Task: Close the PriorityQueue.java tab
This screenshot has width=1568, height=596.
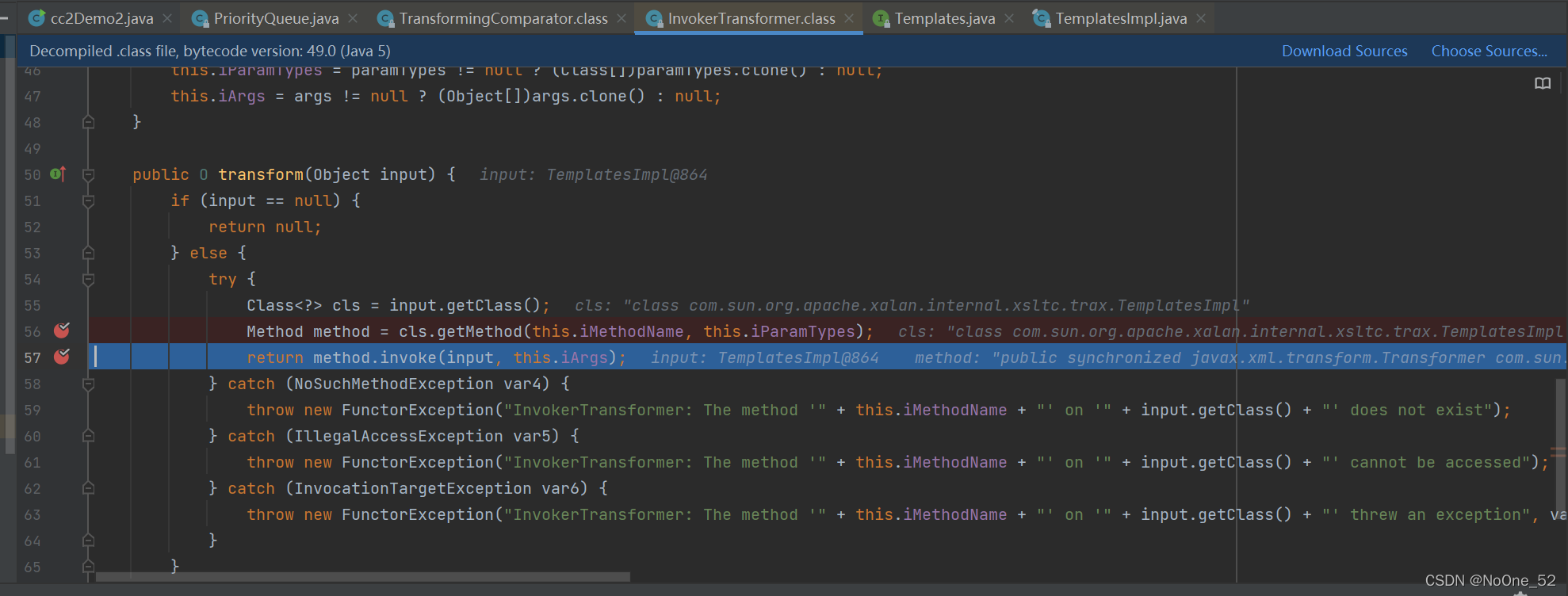Action: pos(353,18)
